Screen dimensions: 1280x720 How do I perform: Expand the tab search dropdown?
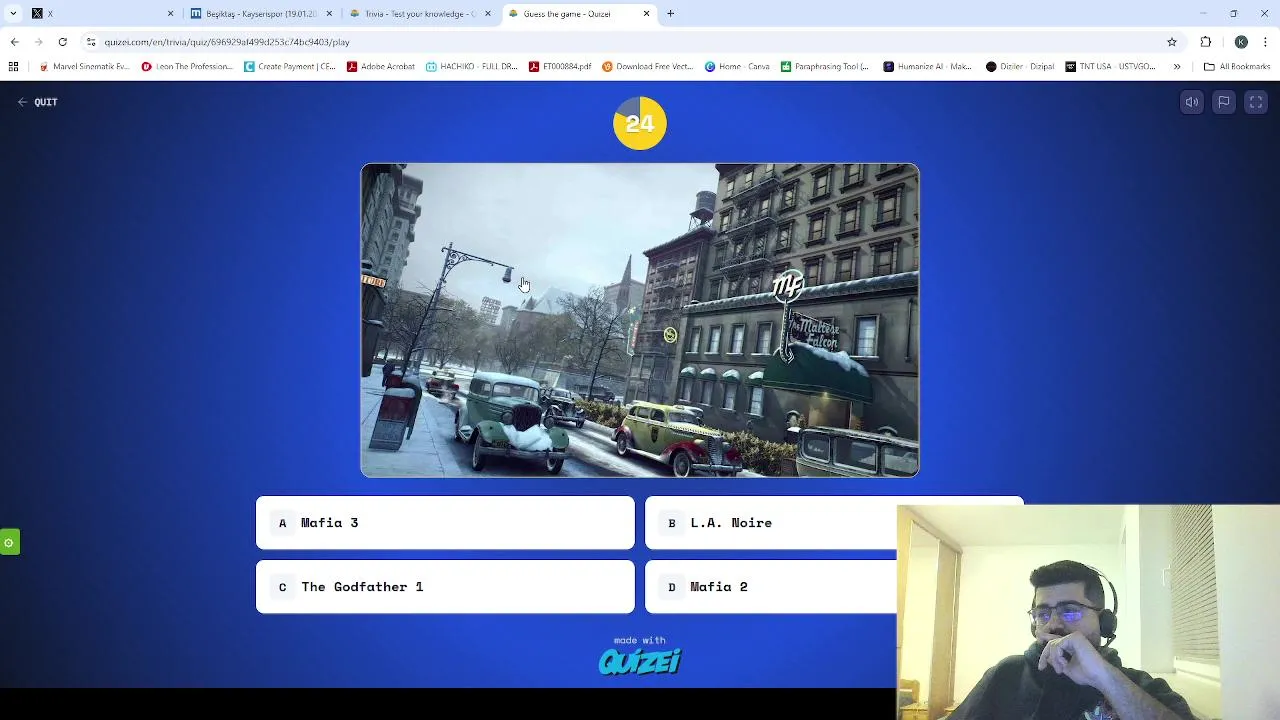point(13,14)
